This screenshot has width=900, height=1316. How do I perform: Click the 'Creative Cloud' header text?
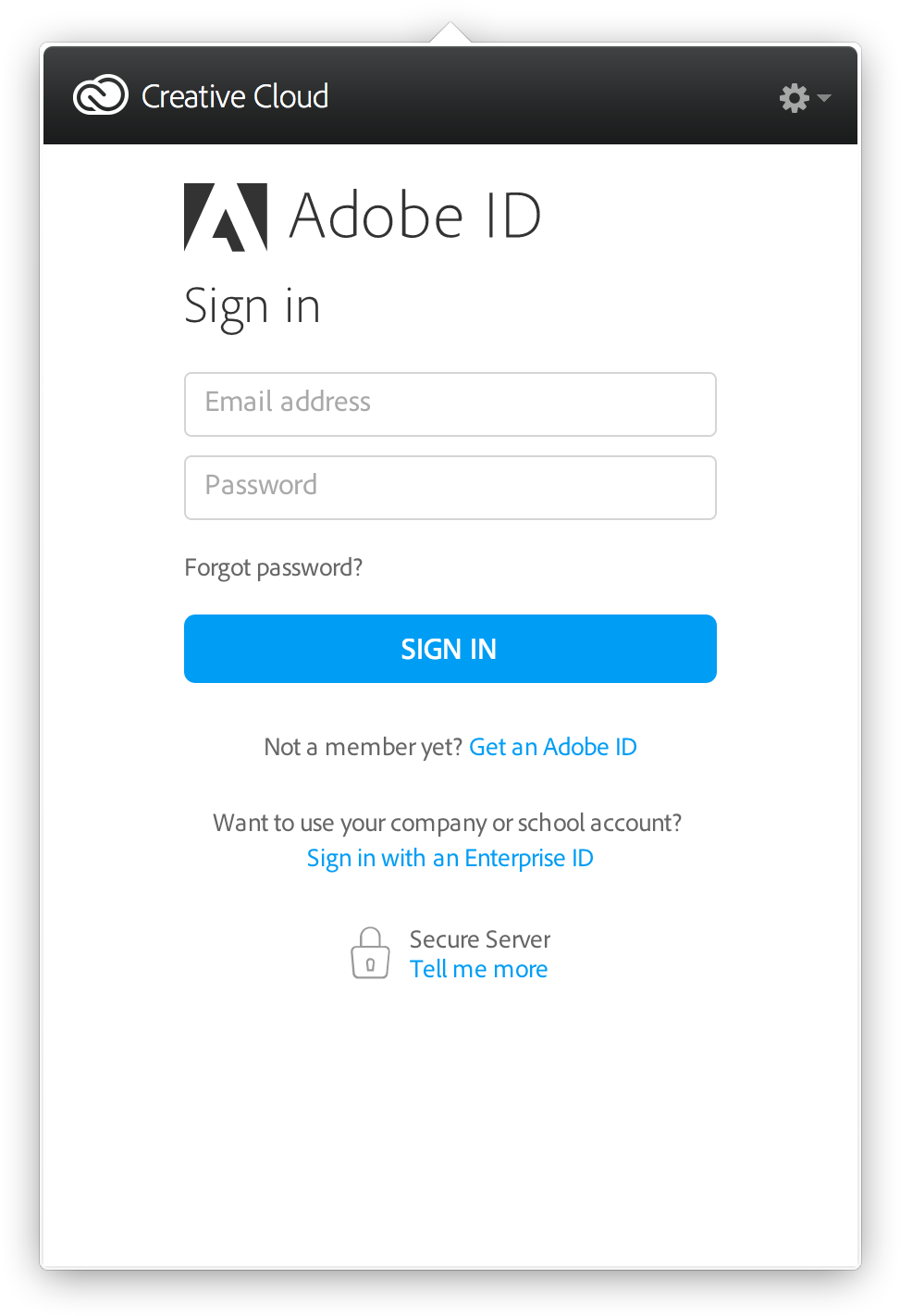click(234, 95)
